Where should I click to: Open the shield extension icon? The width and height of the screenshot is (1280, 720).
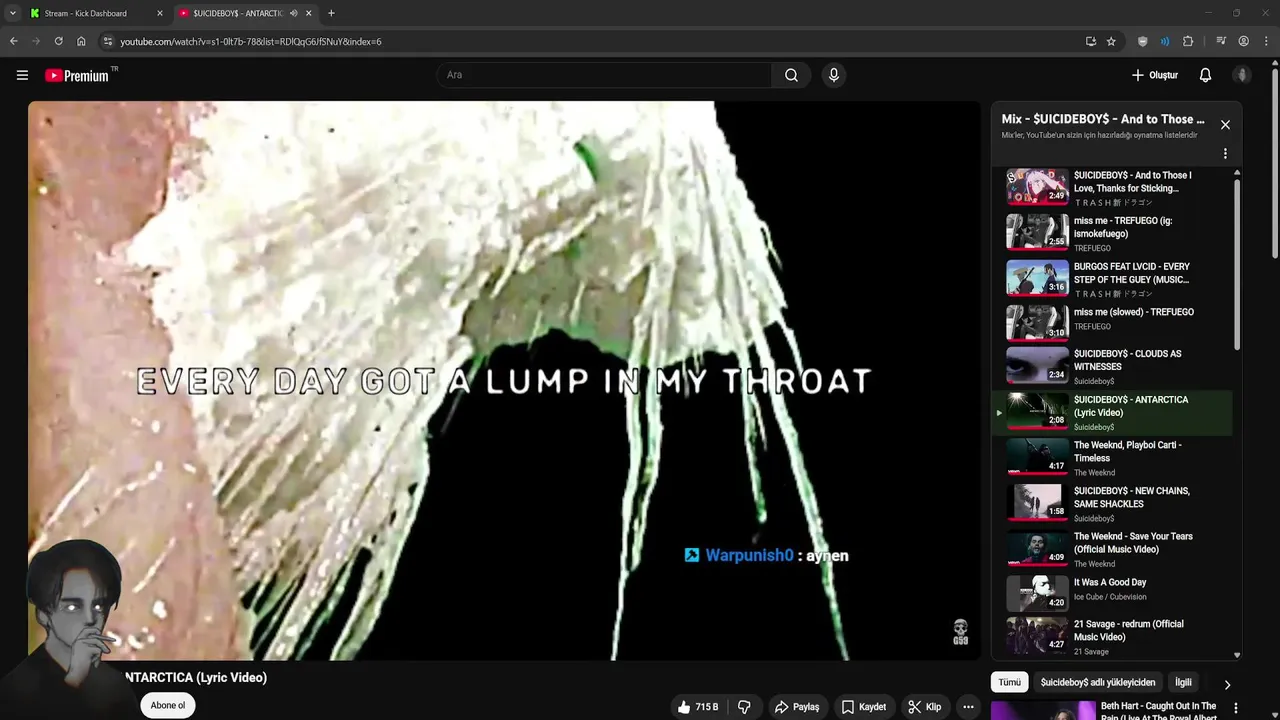pos(1142,41)
